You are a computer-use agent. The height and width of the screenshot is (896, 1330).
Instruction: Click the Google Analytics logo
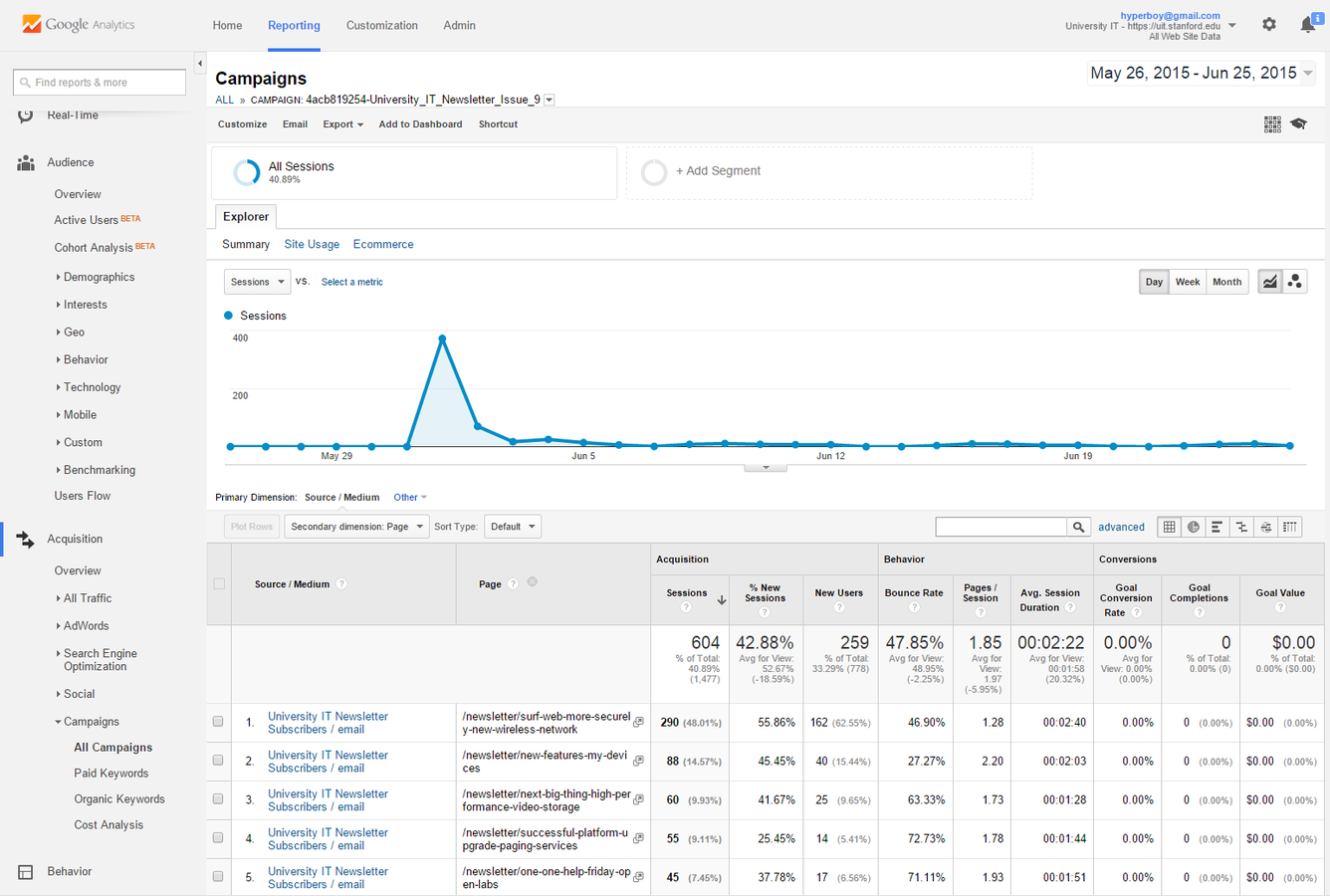tap(79, 24)
